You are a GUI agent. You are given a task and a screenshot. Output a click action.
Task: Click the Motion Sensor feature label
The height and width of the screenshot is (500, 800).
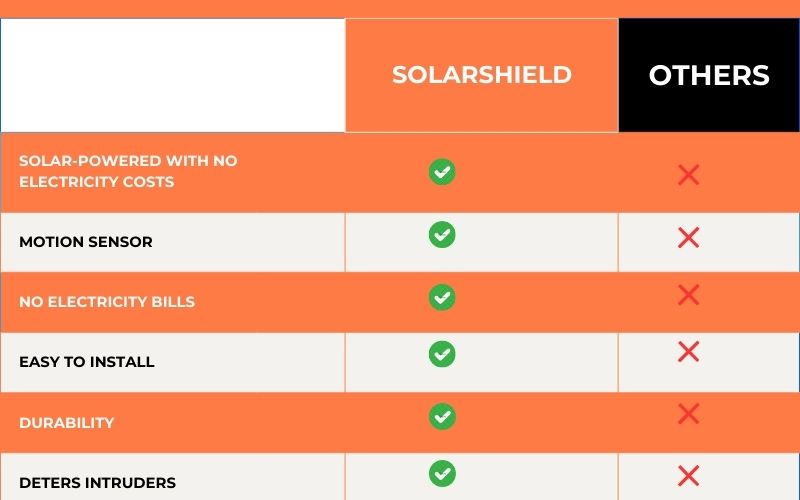coord(86,242)
